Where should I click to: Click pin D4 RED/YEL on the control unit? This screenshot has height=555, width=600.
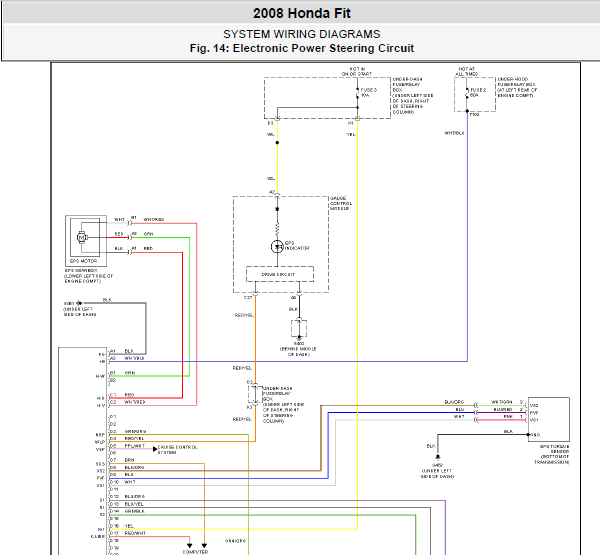[x=127, y=439]
